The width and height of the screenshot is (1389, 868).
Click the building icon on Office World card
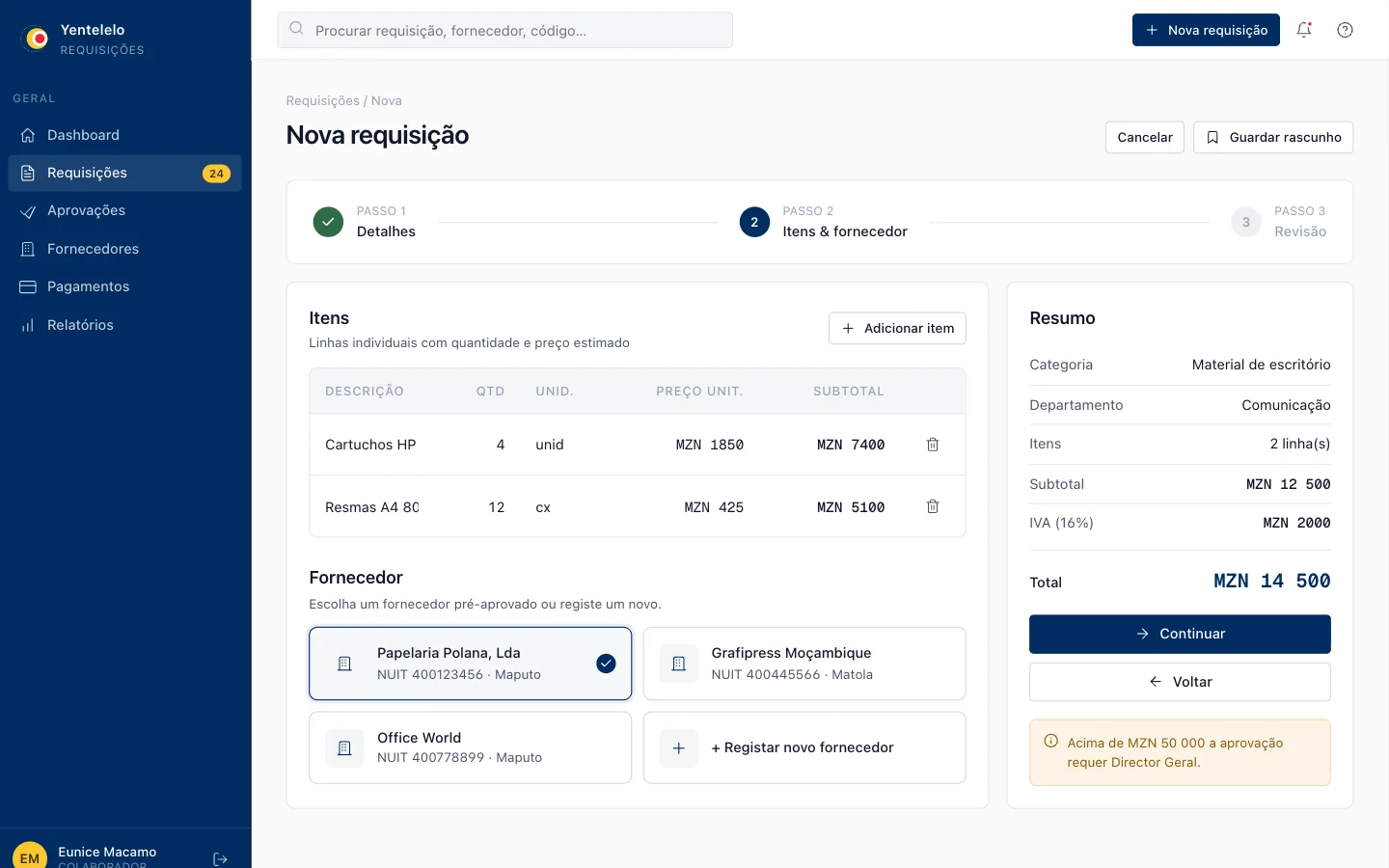tap(344, 747)
